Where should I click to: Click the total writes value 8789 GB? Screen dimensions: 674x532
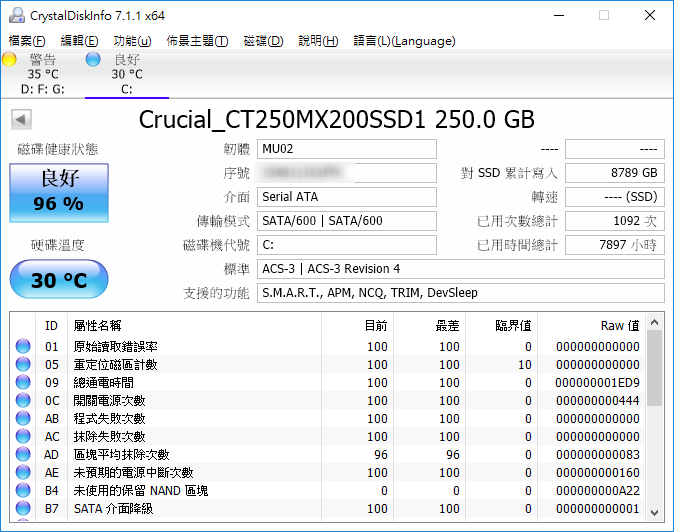tap(615, 173)
